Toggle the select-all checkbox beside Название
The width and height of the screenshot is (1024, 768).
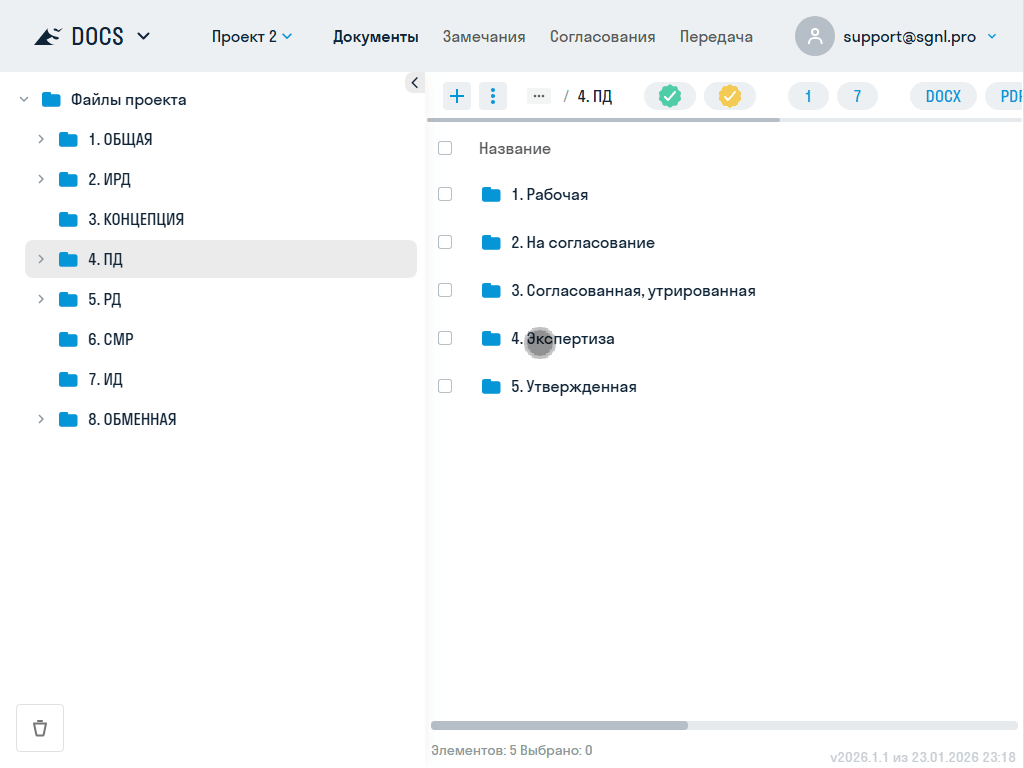point(445,148)
